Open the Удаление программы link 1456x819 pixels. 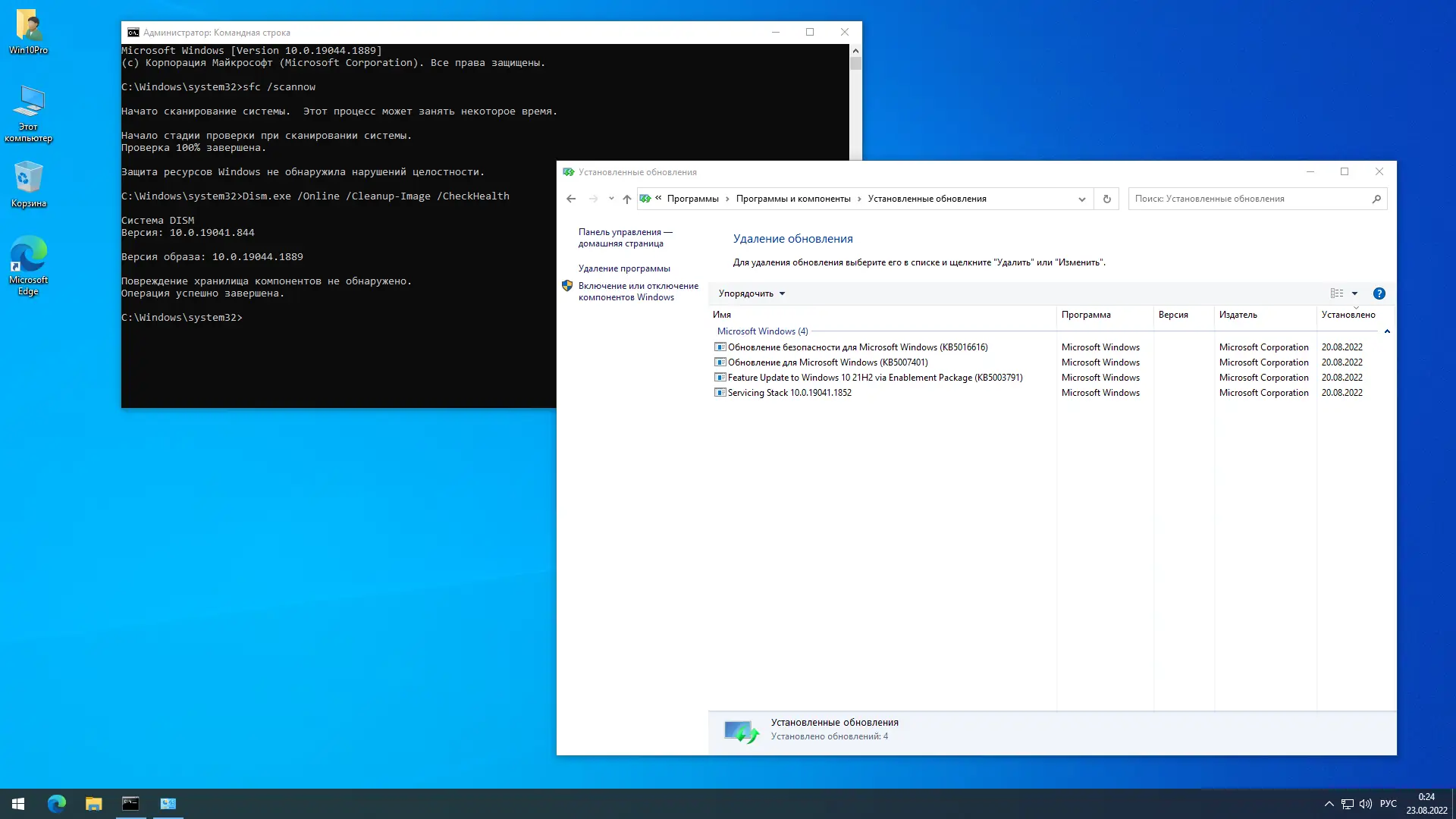624,268
